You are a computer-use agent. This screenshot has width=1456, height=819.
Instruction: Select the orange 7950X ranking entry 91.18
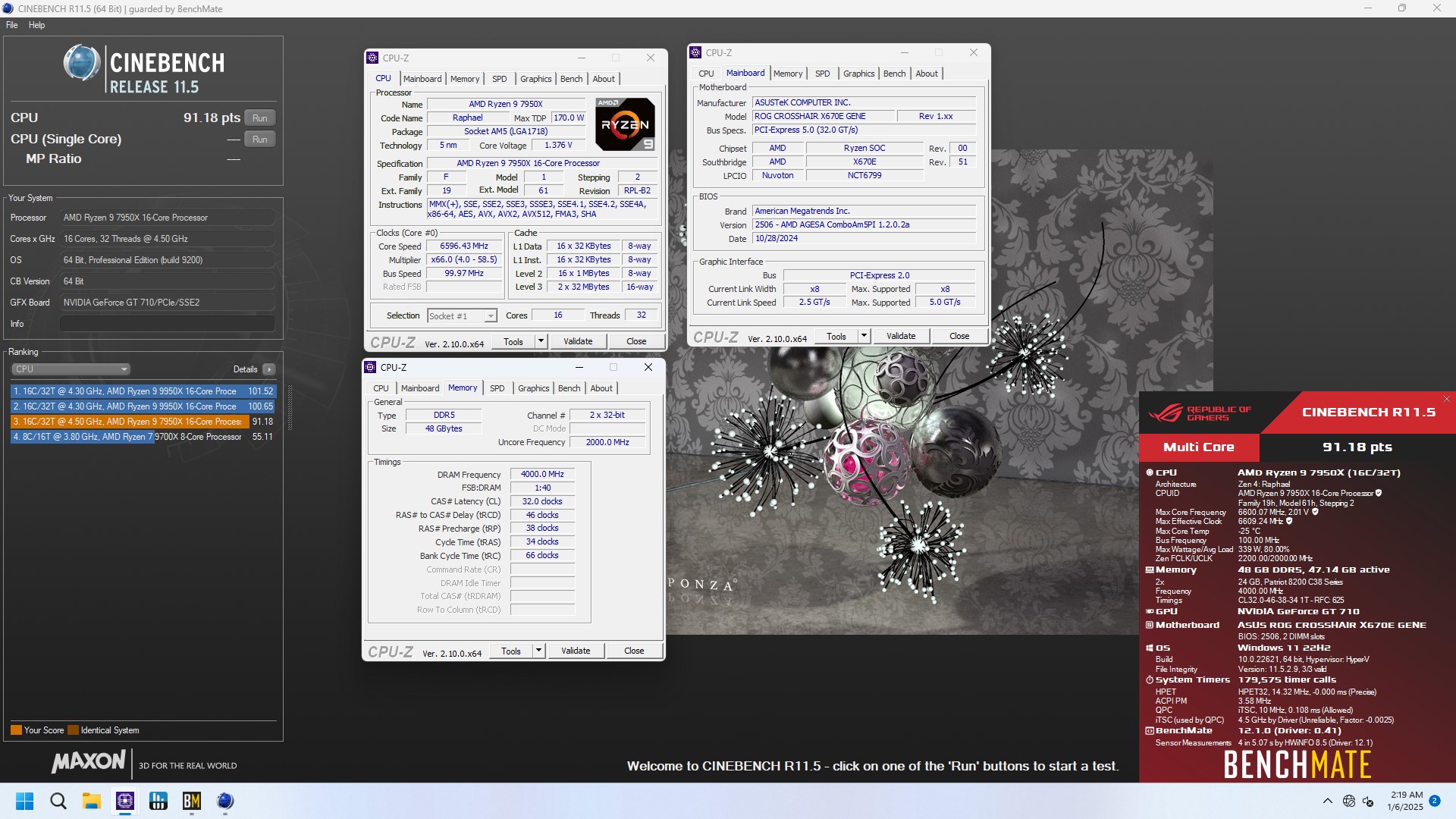tap(143, 422)
